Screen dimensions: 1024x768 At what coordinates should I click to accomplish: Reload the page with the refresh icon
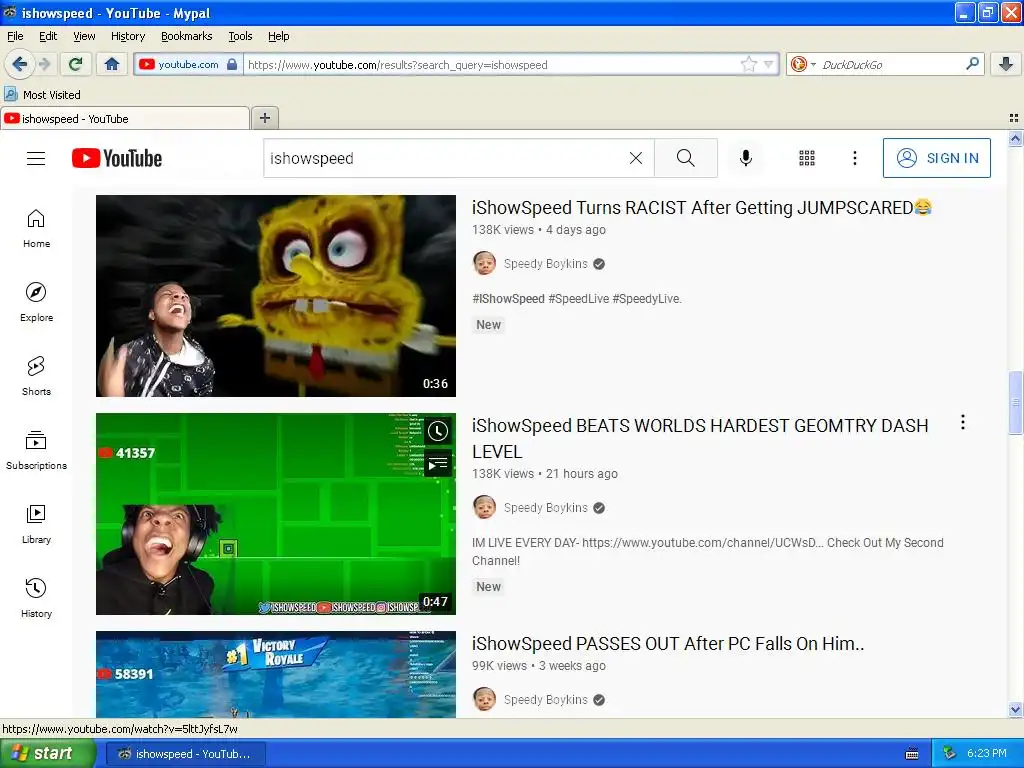click(75, 64)
